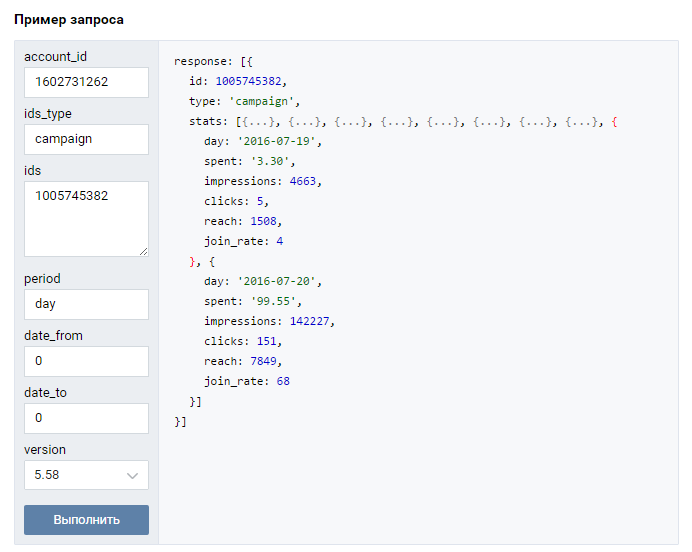Click the reach value 1508
692x552 pixels.
pyautogui.click(x=263, y=221)
